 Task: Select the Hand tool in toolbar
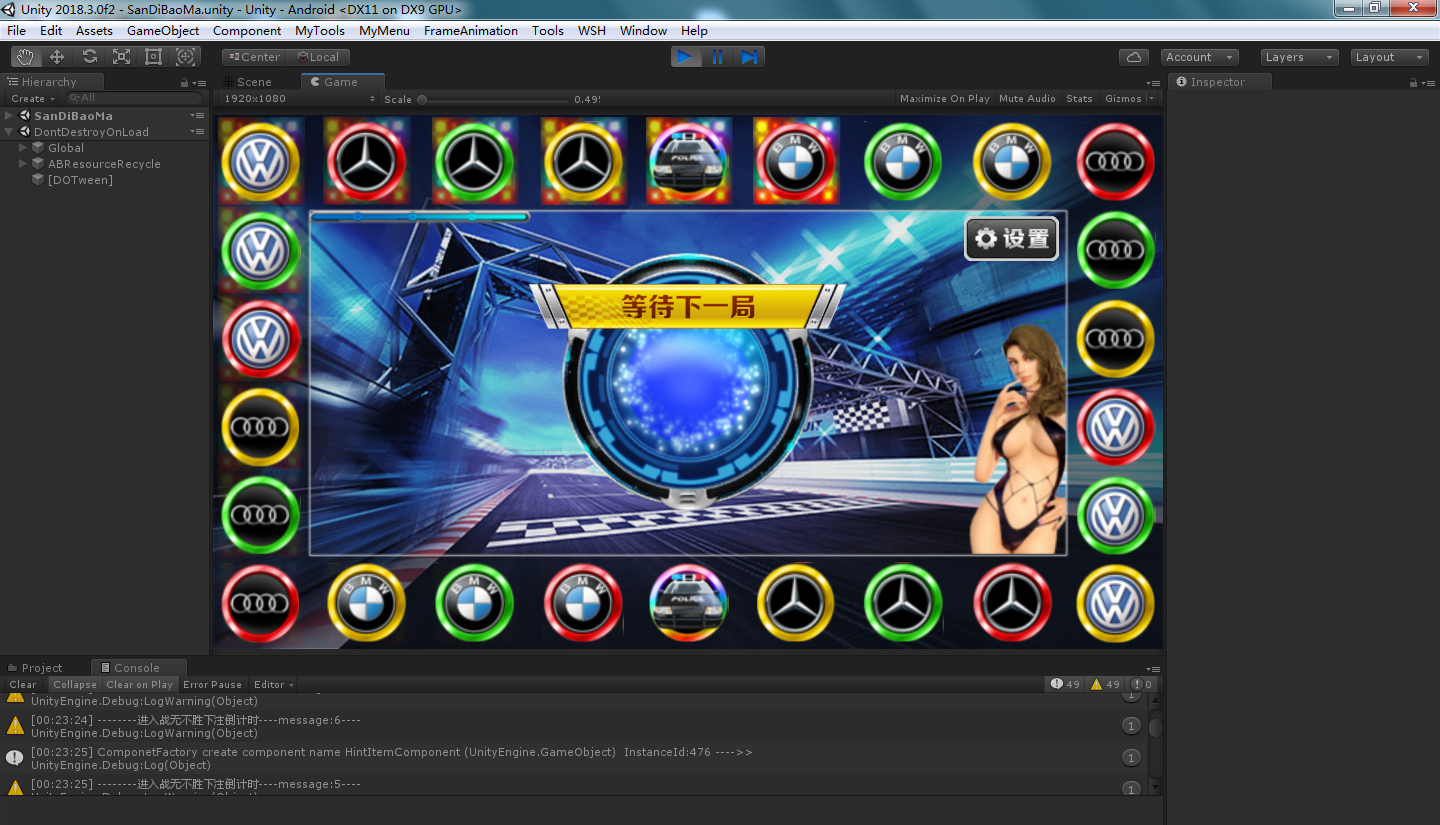pyautogui.click(x=25, y=57)
